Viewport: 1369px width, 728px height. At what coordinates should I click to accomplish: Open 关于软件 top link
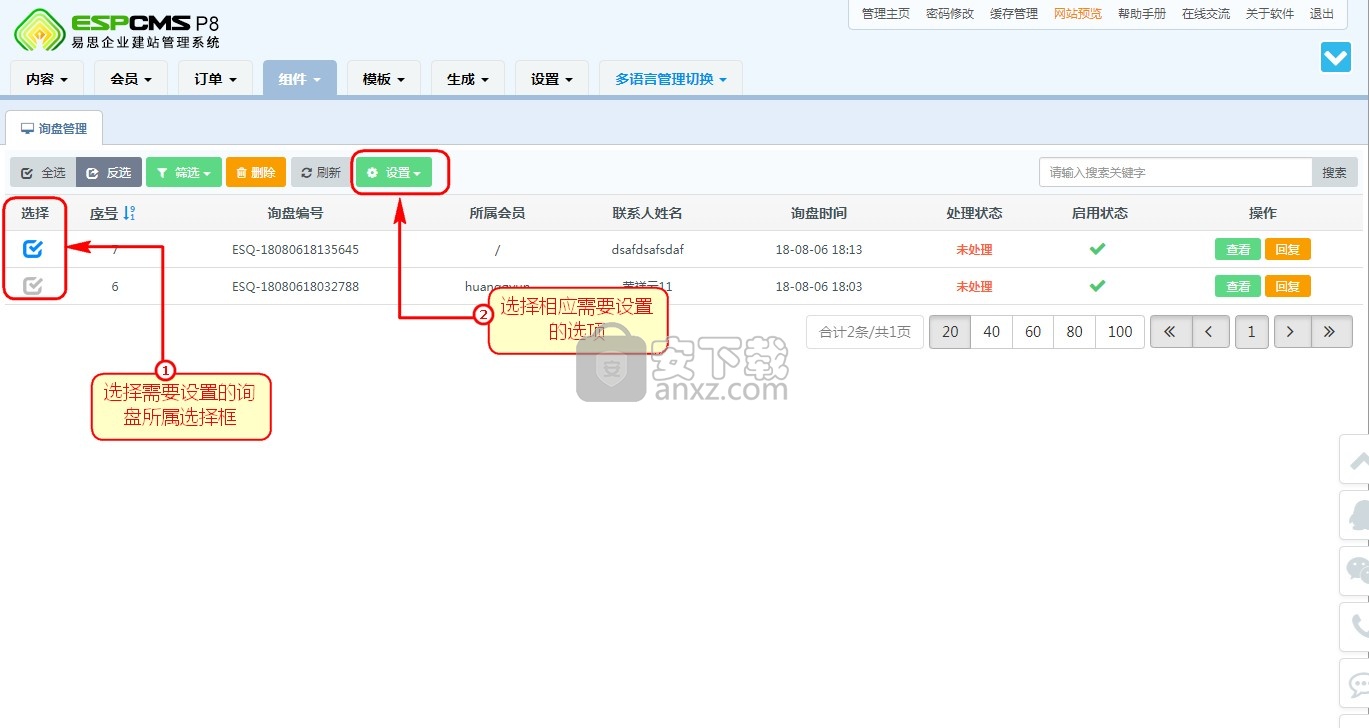pos(1269,14)
